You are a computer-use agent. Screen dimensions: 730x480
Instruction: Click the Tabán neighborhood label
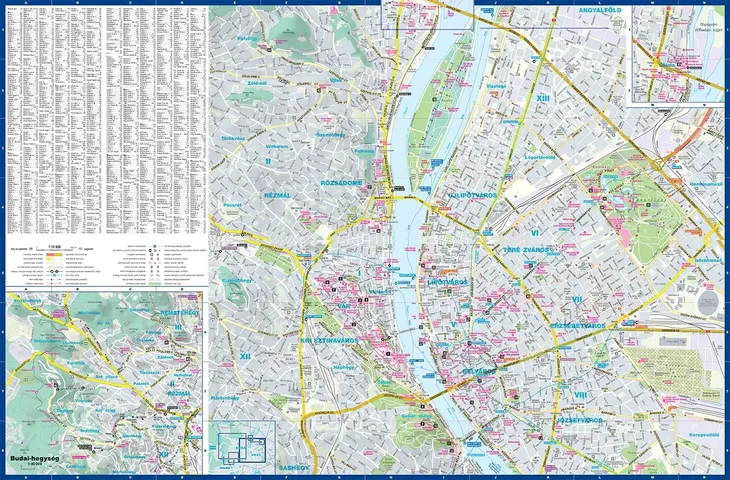pyautogui.click(x=384, y=382)
